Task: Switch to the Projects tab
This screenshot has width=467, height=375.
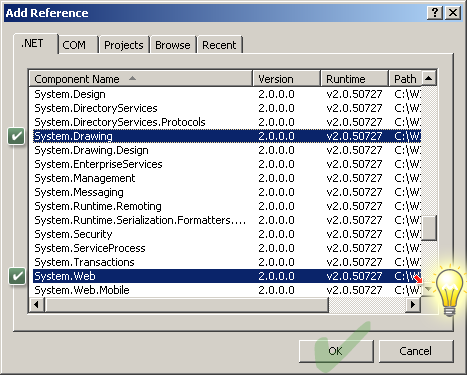Action: (x=124, y=45)
